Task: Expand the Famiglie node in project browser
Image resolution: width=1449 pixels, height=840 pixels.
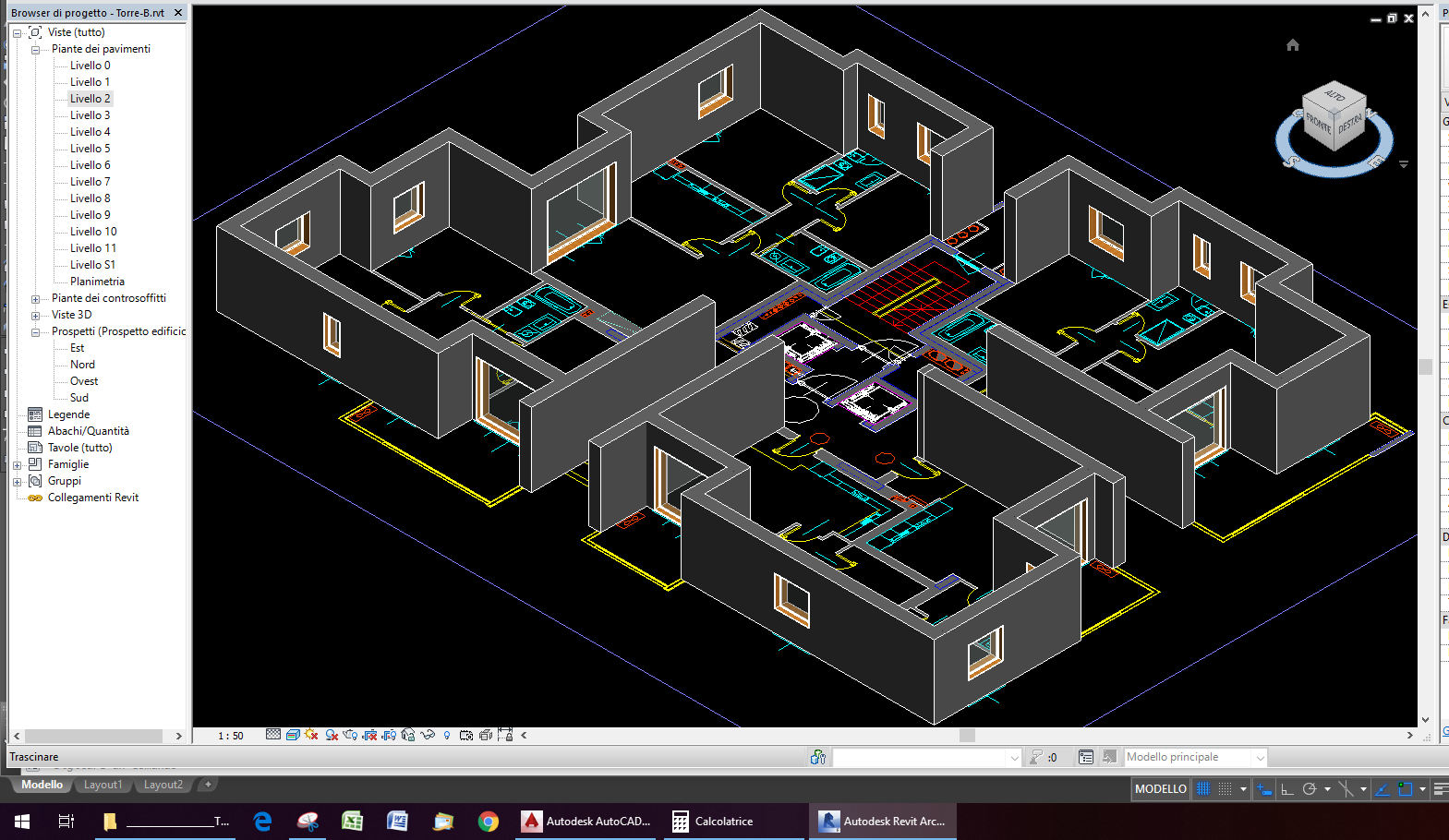Action: (x=17, y=465)
